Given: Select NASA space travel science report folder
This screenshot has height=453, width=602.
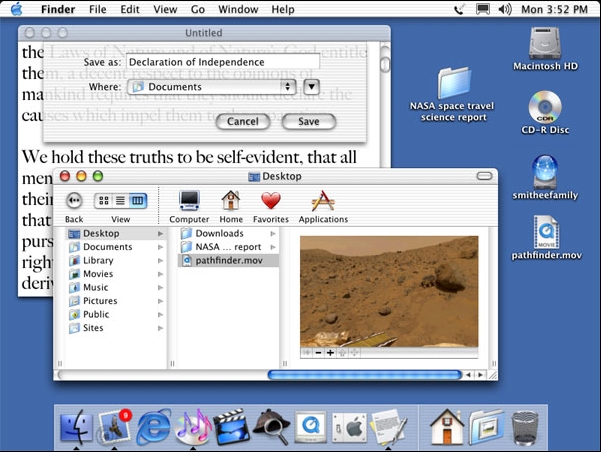Looking at the screenshot, I should [x=453, y=94].
